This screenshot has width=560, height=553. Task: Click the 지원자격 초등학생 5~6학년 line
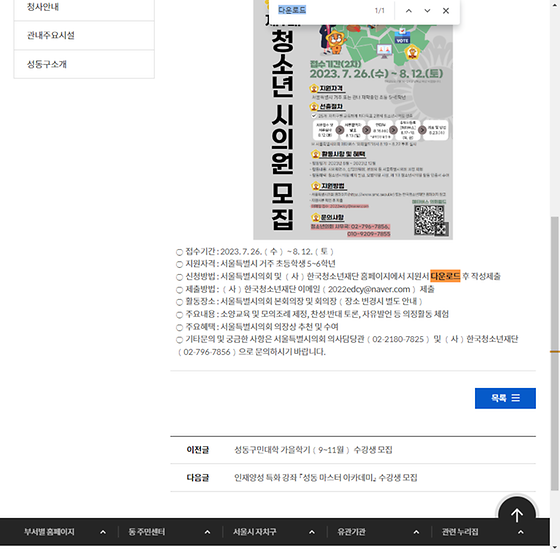click(256, 264)
